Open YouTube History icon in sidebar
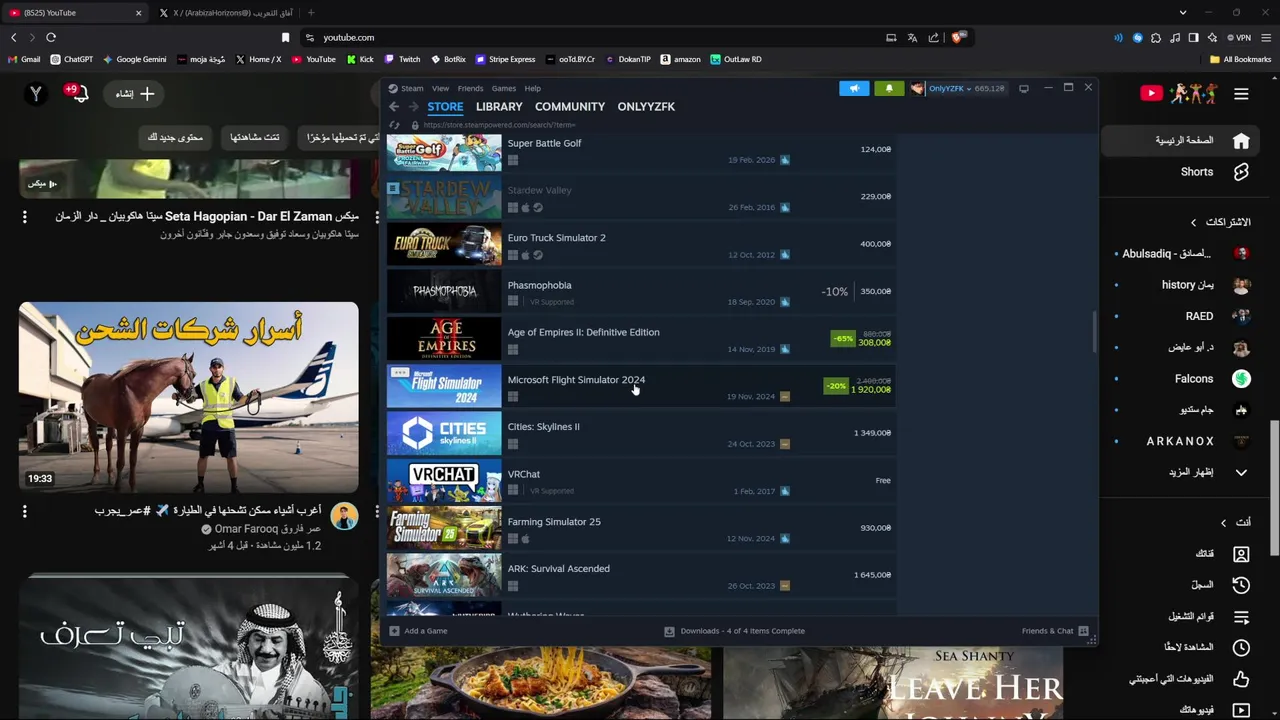The height and width of the screenshot is (720, 1280). point(1241,584)
